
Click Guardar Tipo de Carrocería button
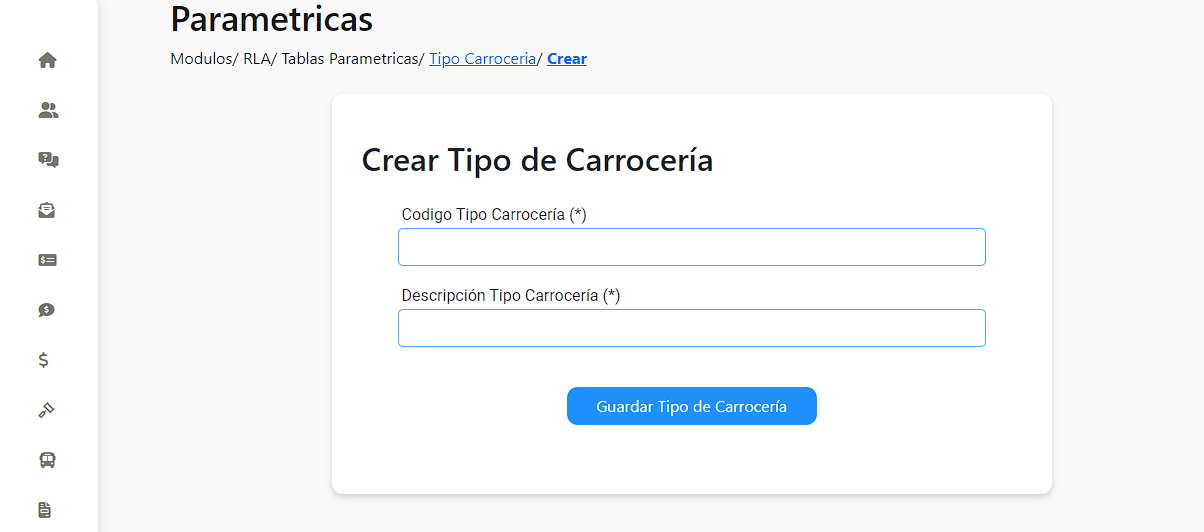tap(692, 406)
